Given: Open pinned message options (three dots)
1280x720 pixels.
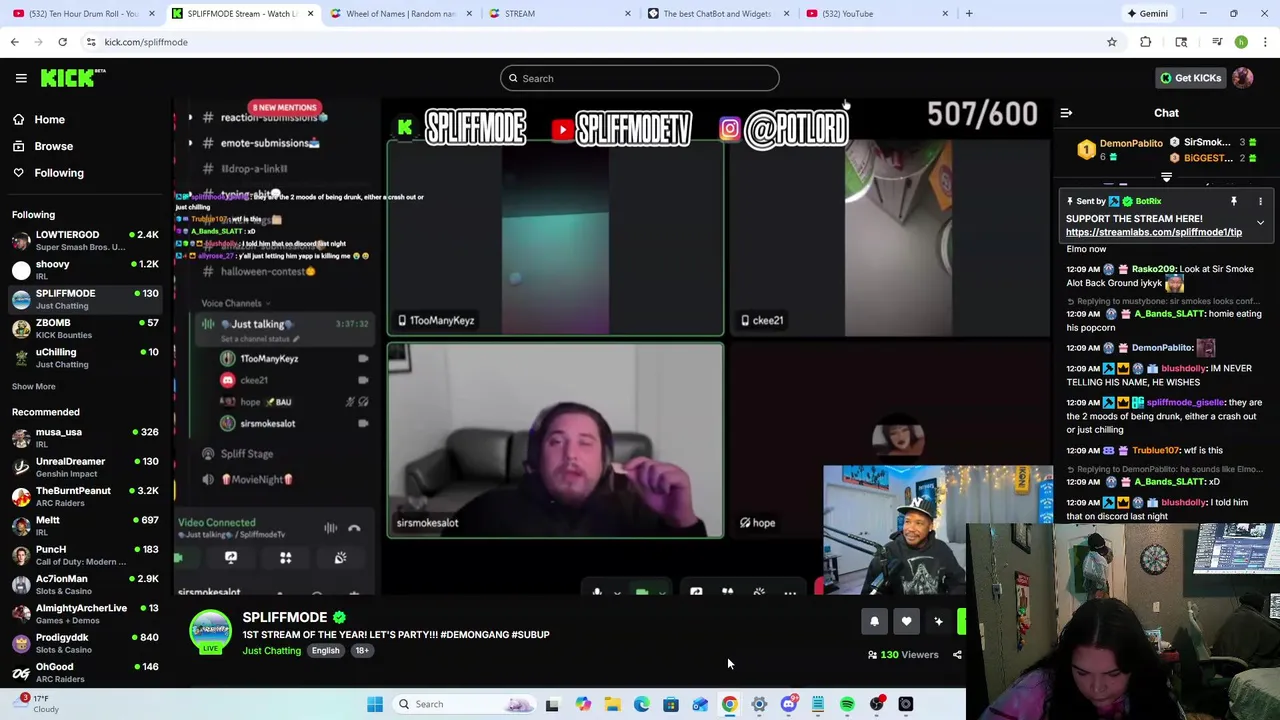Looking at the screenshot, I should (1260, 202).
